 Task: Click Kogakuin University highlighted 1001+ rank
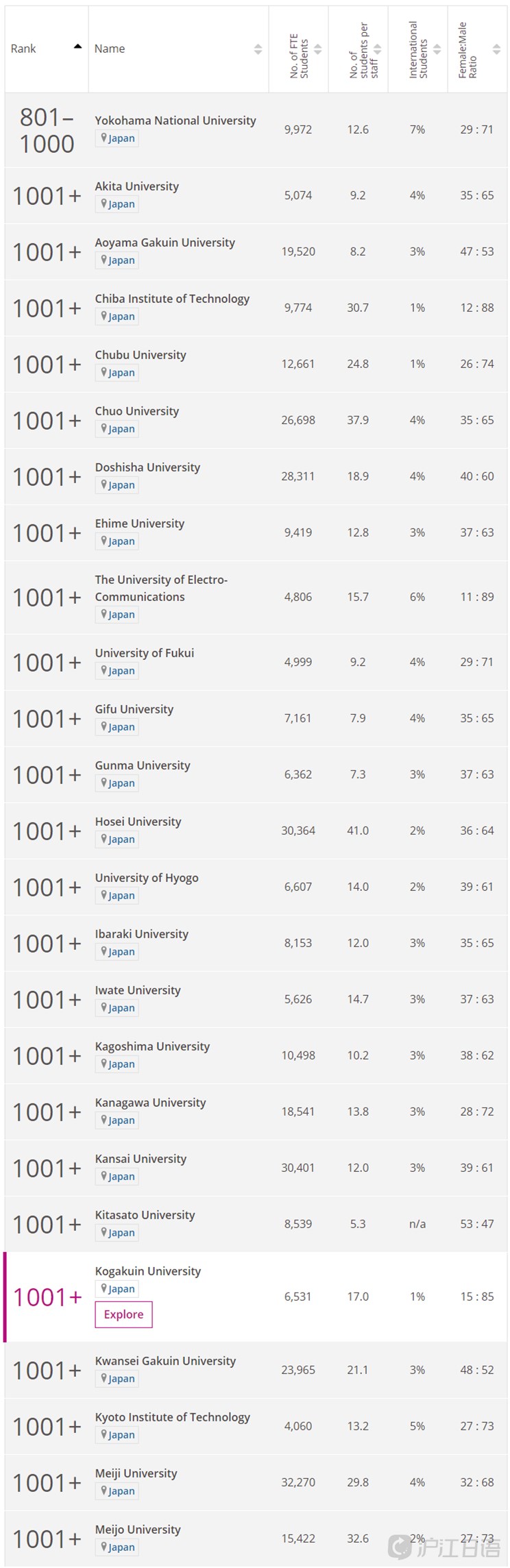tap(47, 1297)
